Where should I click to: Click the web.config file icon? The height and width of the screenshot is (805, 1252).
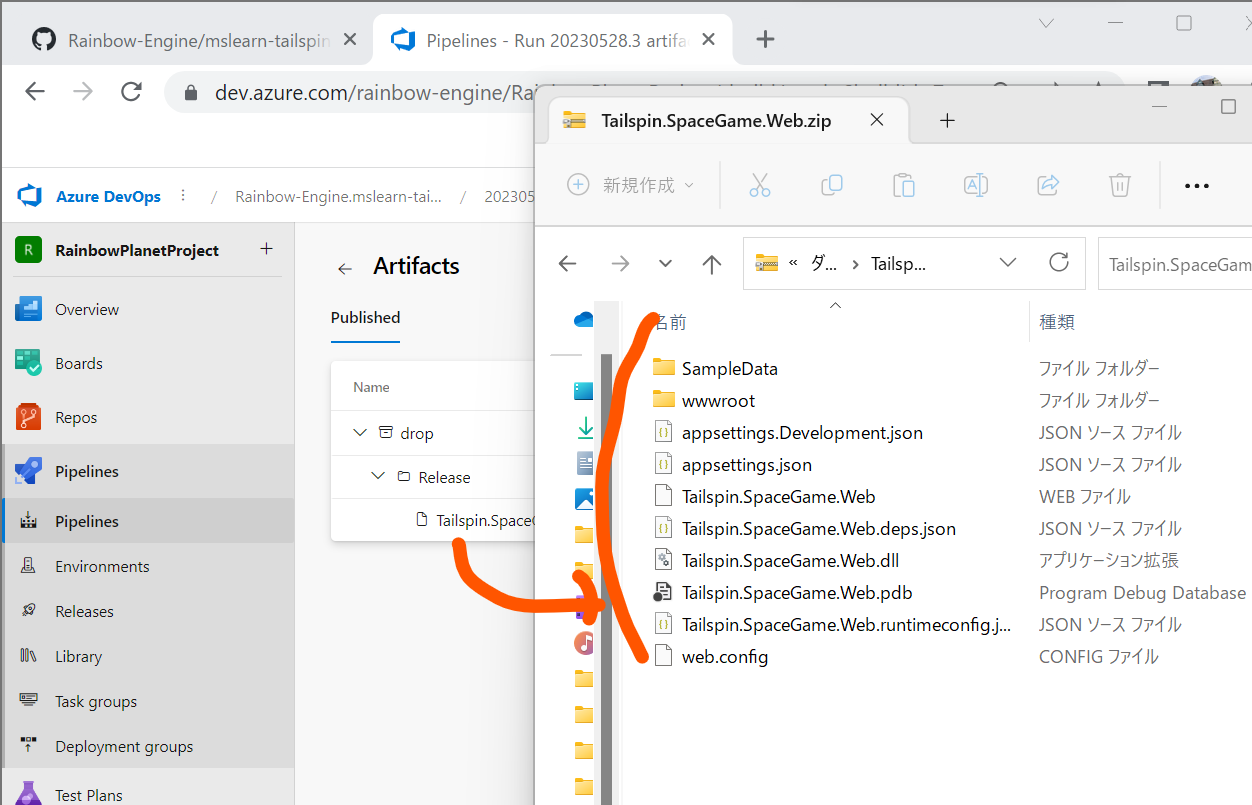(x=663, y=656)
